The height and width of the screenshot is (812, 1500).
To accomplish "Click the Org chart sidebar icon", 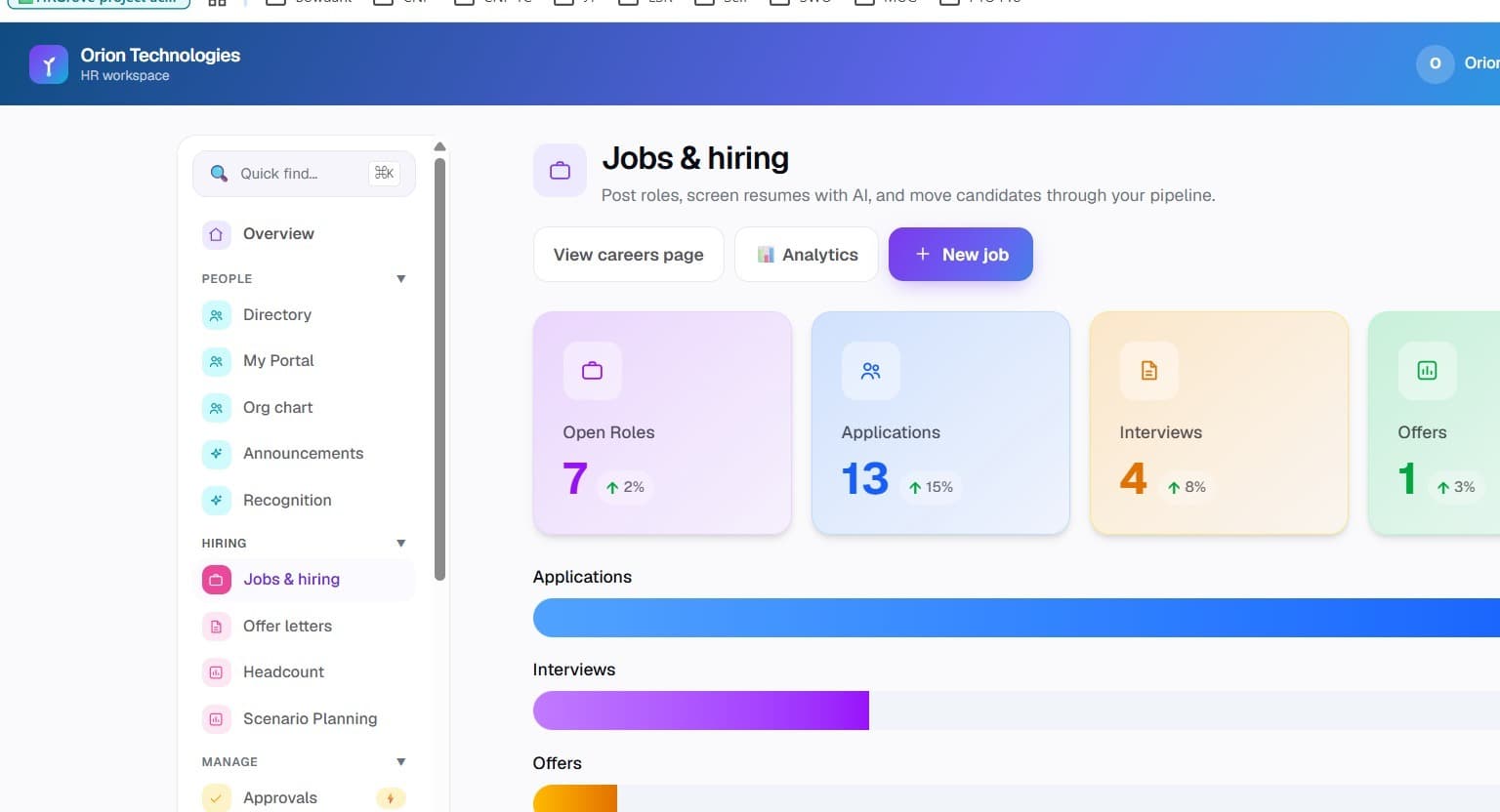I will coord(216,408).
